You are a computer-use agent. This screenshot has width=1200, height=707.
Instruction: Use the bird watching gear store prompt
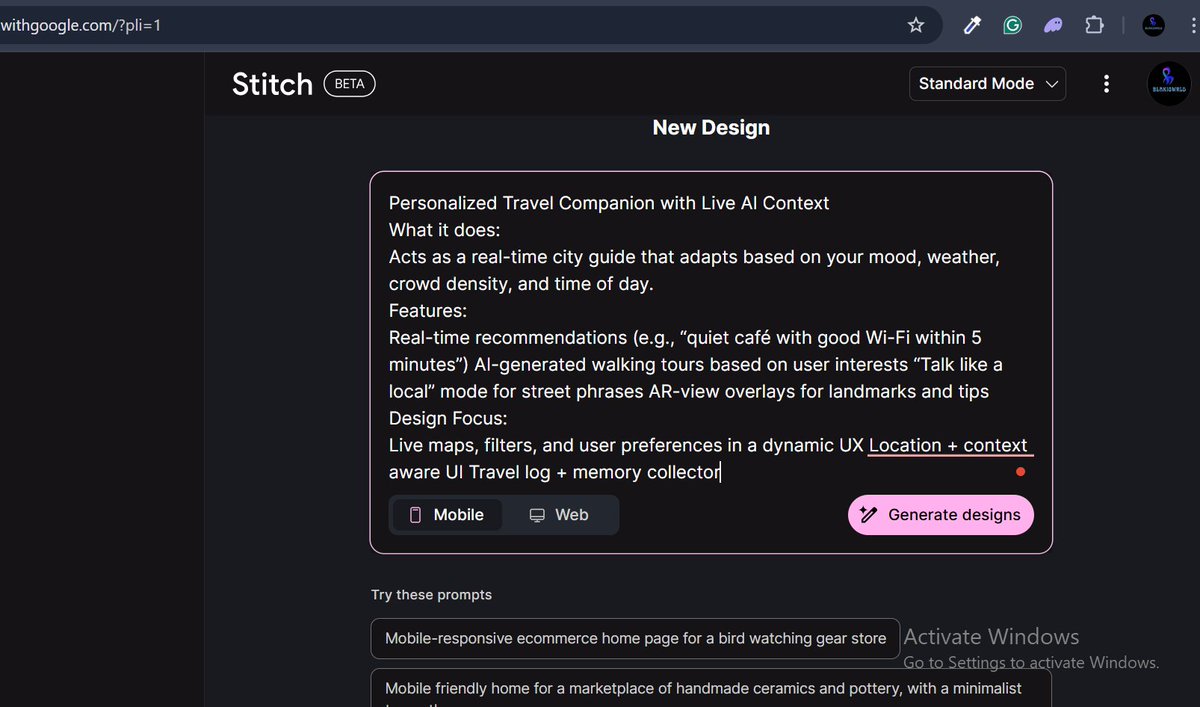(x=635, y=638)
